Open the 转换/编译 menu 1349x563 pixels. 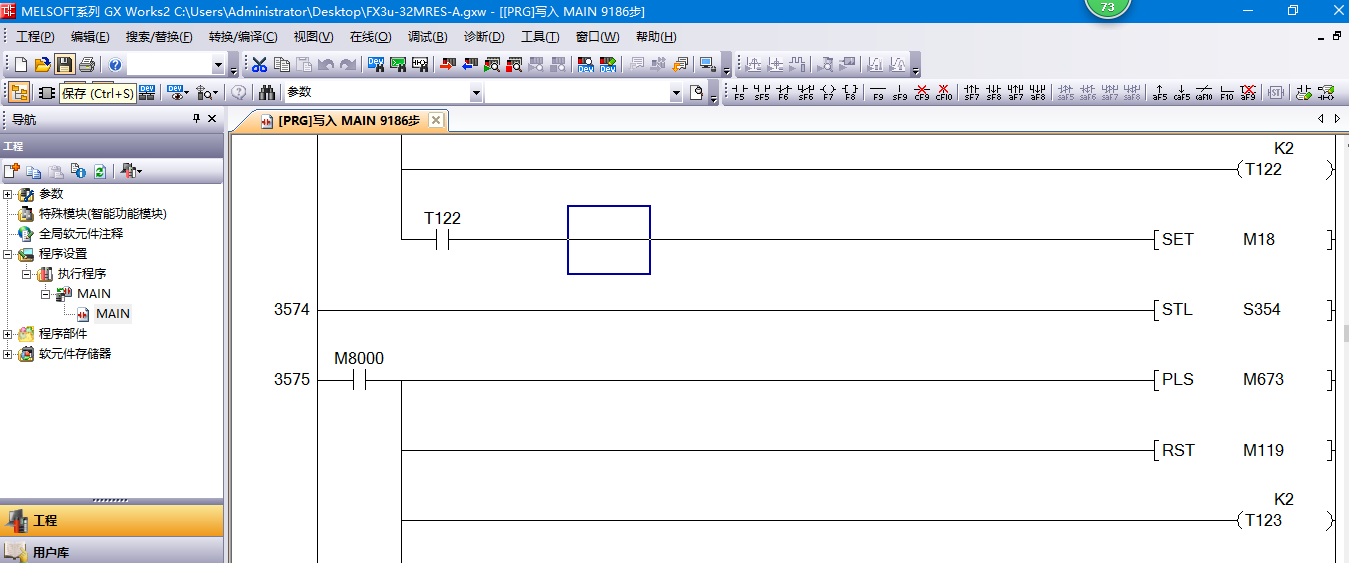coord(243,37)
